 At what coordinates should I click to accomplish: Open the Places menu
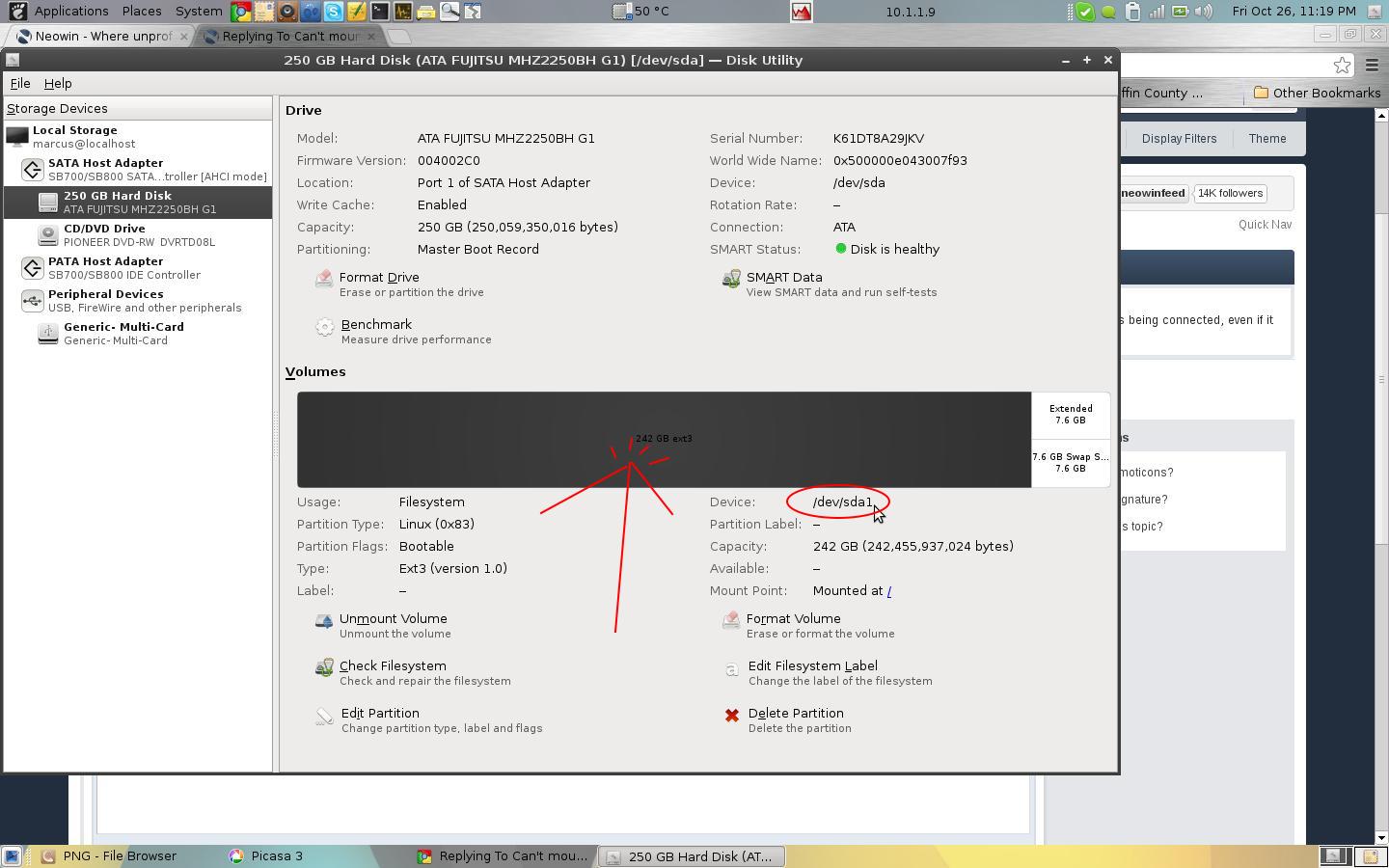[x=142, y=12]
